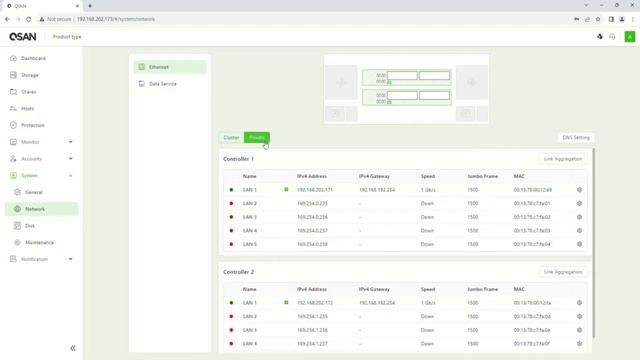Click the chassis port diagram thumbnail
The width and height of the screenshot is (640, 360).
[407, 89]
